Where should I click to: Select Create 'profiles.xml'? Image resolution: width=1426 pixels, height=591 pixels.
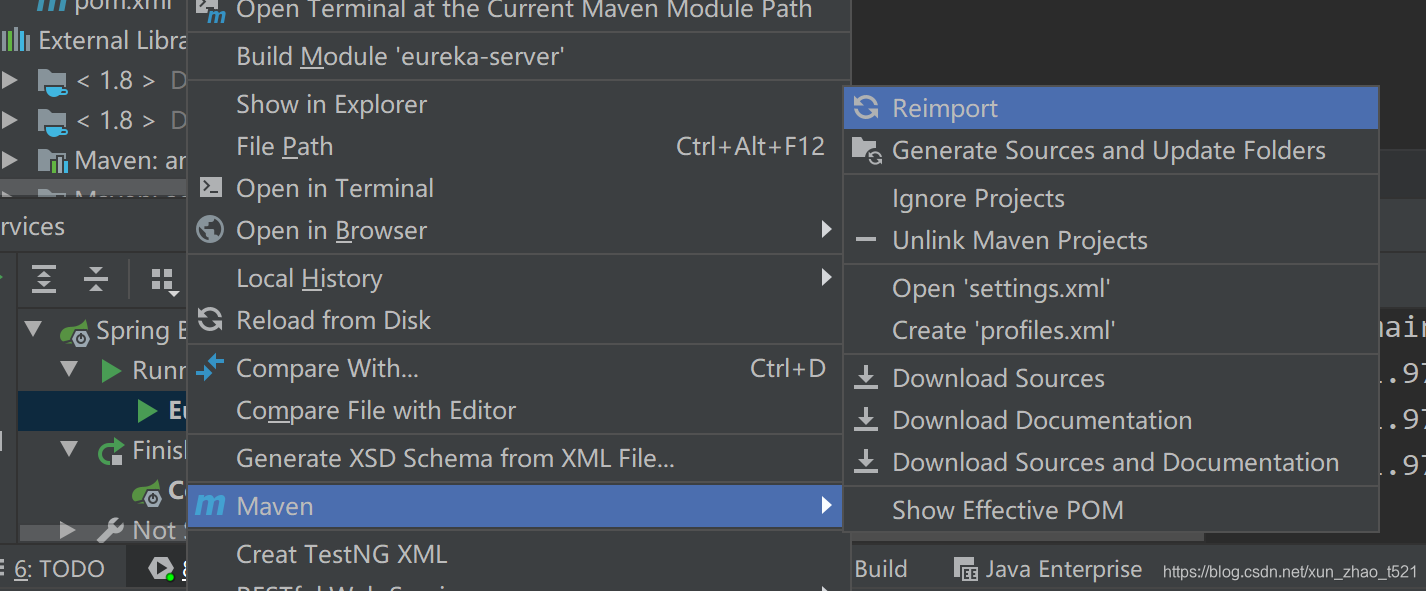click(x=1110, y=330)
